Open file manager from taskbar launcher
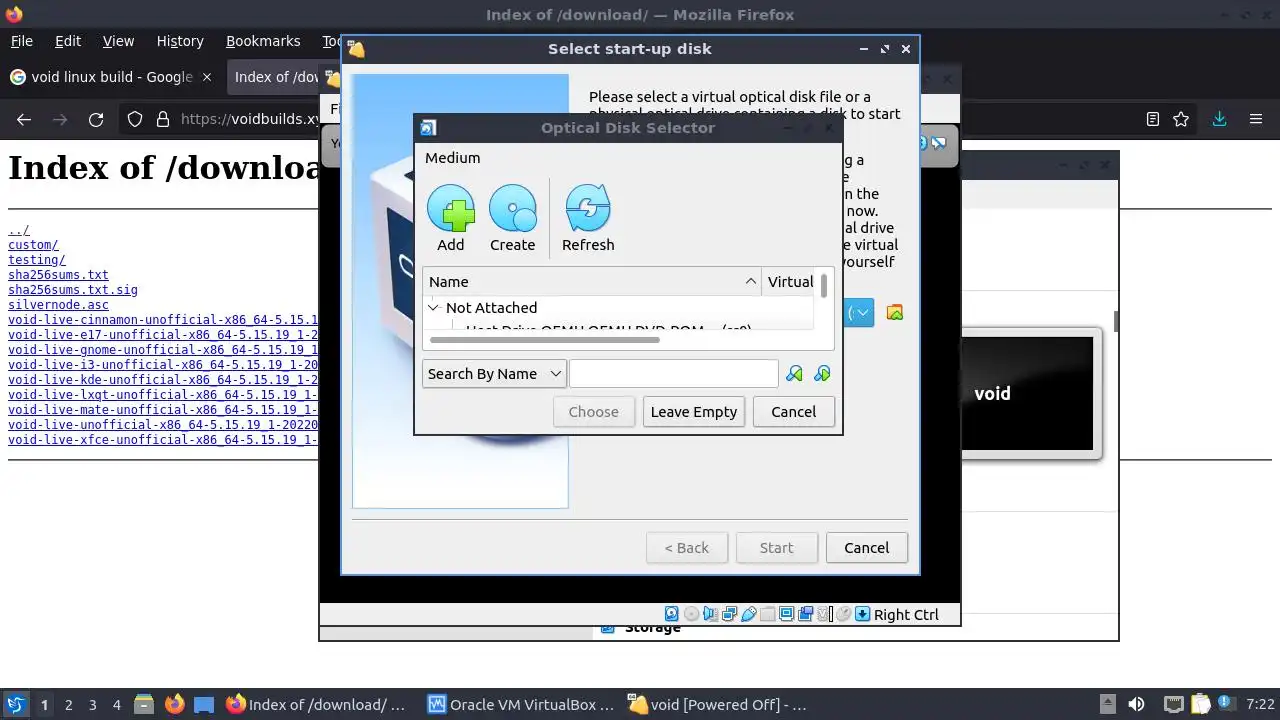1280x720 pixels. [143, 705]
